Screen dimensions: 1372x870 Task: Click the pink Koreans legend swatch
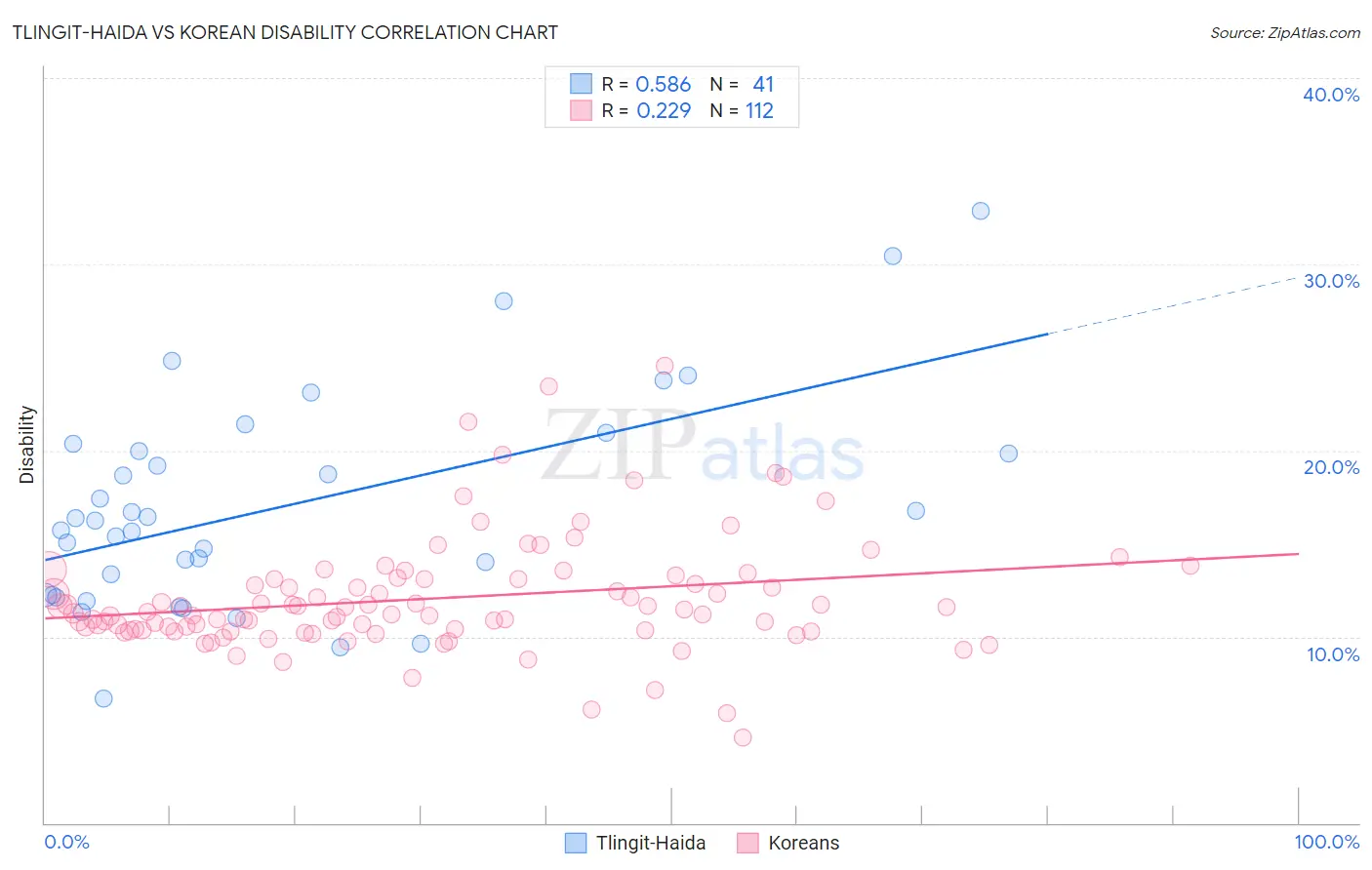coord(747,843)
